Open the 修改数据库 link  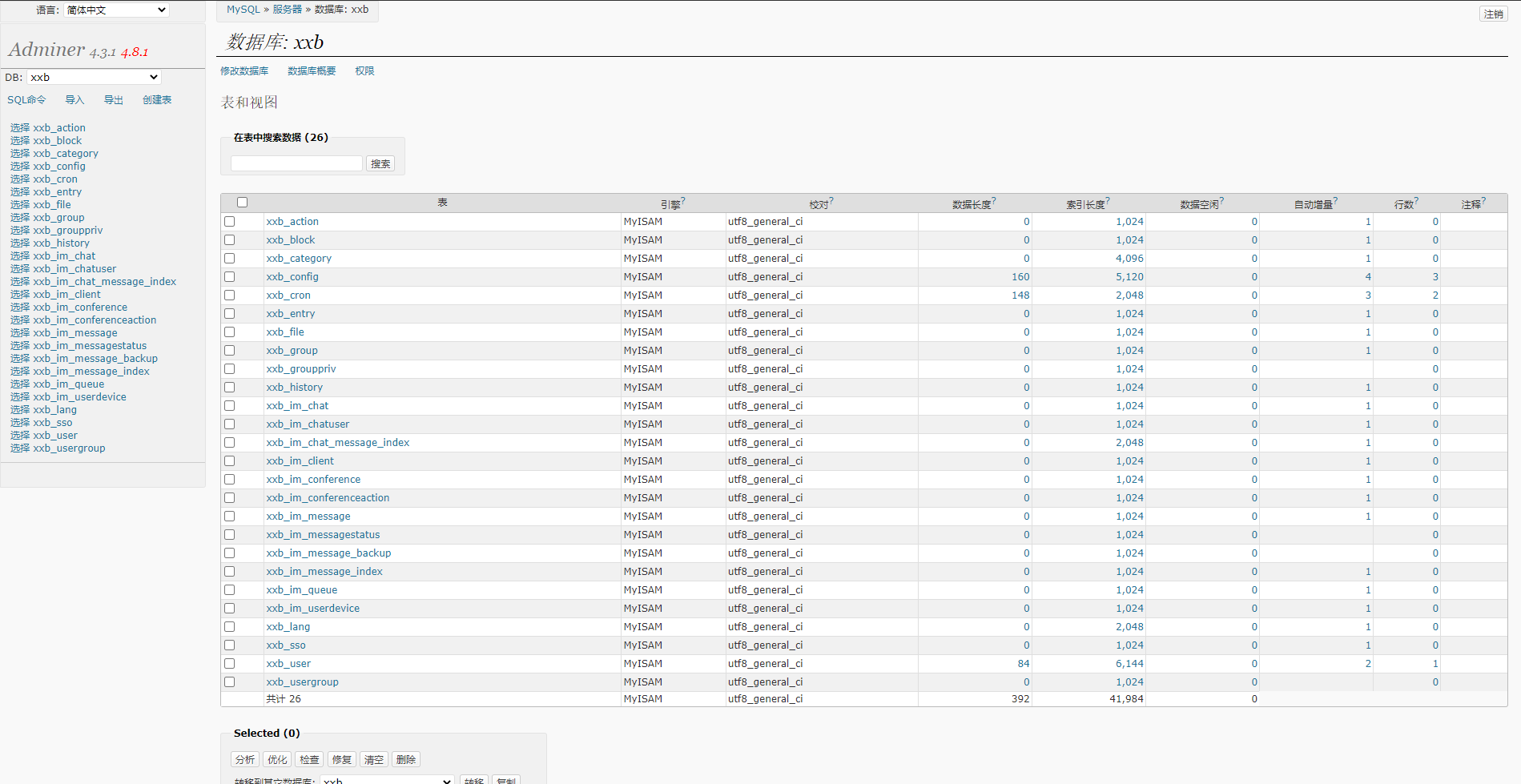click(244, 71)
